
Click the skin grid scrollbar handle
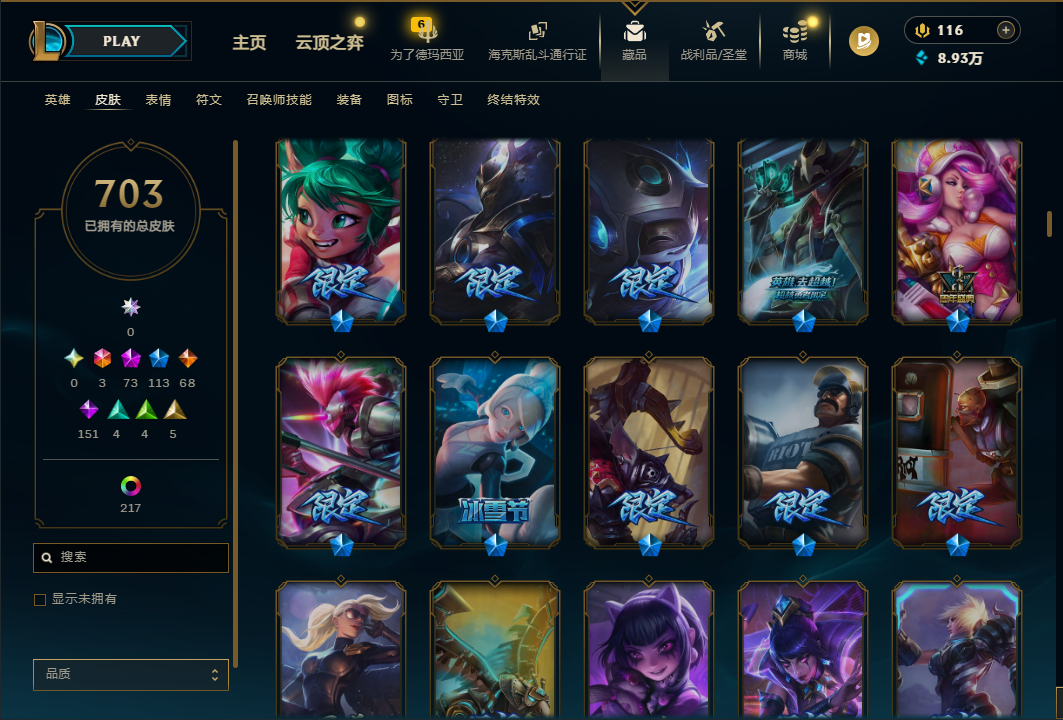pyautogui.click(x=1049, y=224)
